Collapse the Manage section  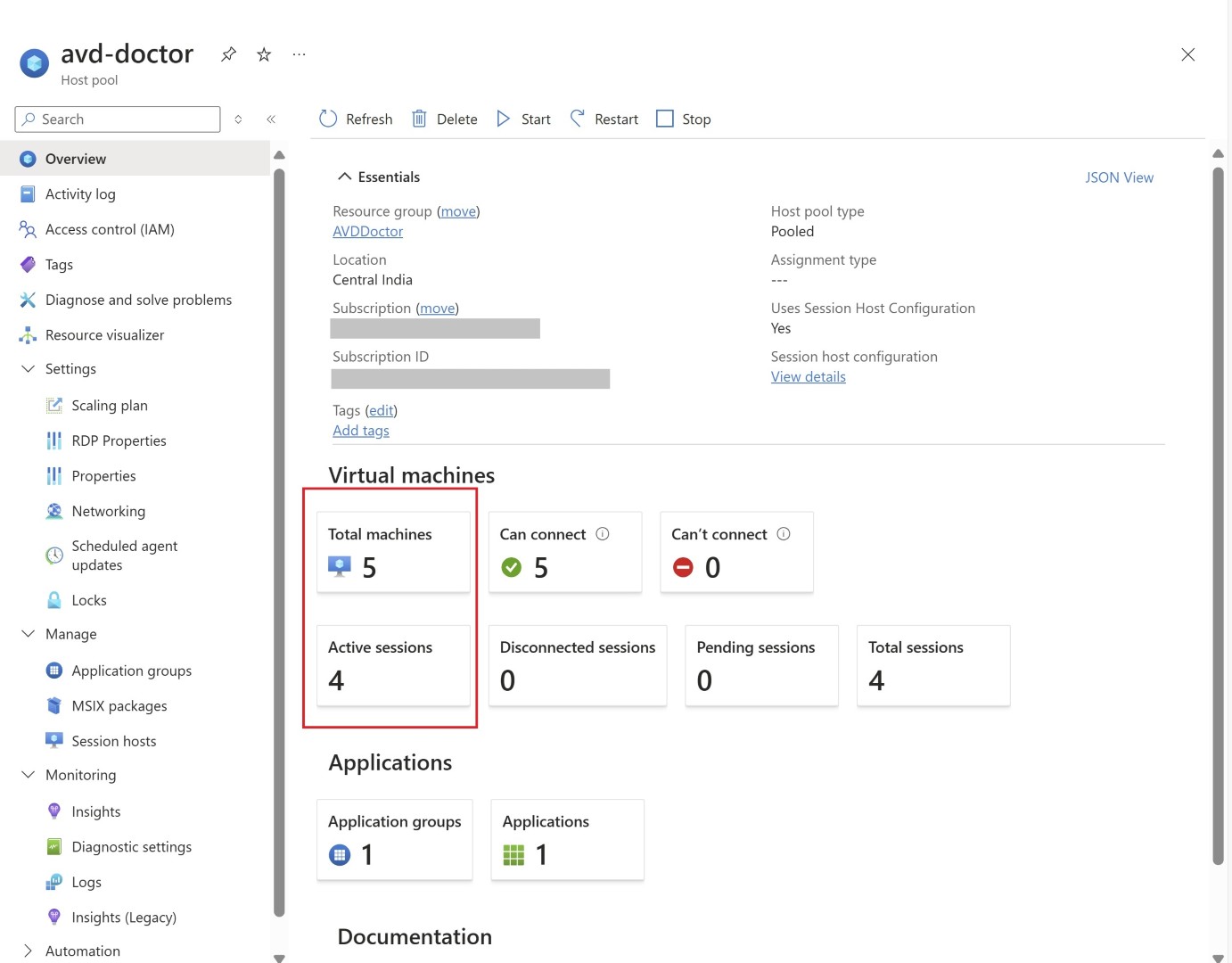[29, 634]
